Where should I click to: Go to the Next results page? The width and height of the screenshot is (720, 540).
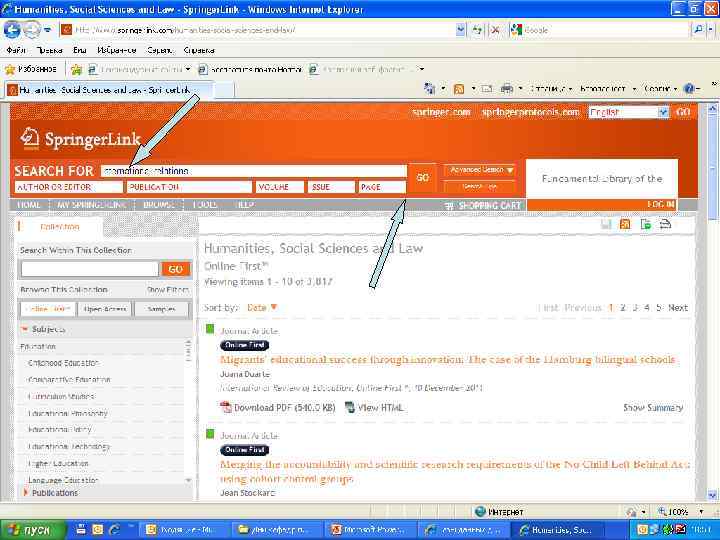(678, 308)
